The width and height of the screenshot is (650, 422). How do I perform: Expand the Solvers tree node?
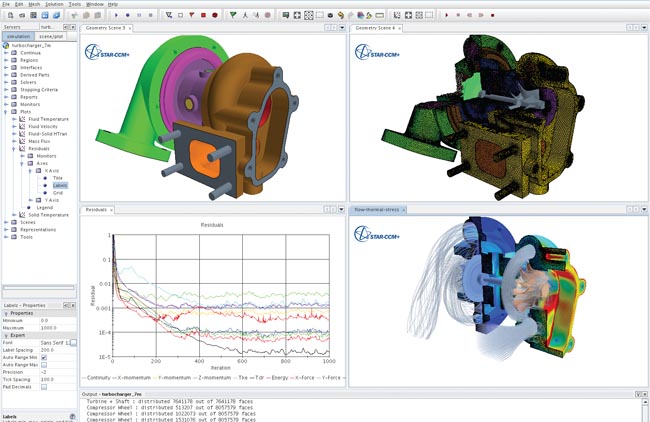(x=6, y=82)
